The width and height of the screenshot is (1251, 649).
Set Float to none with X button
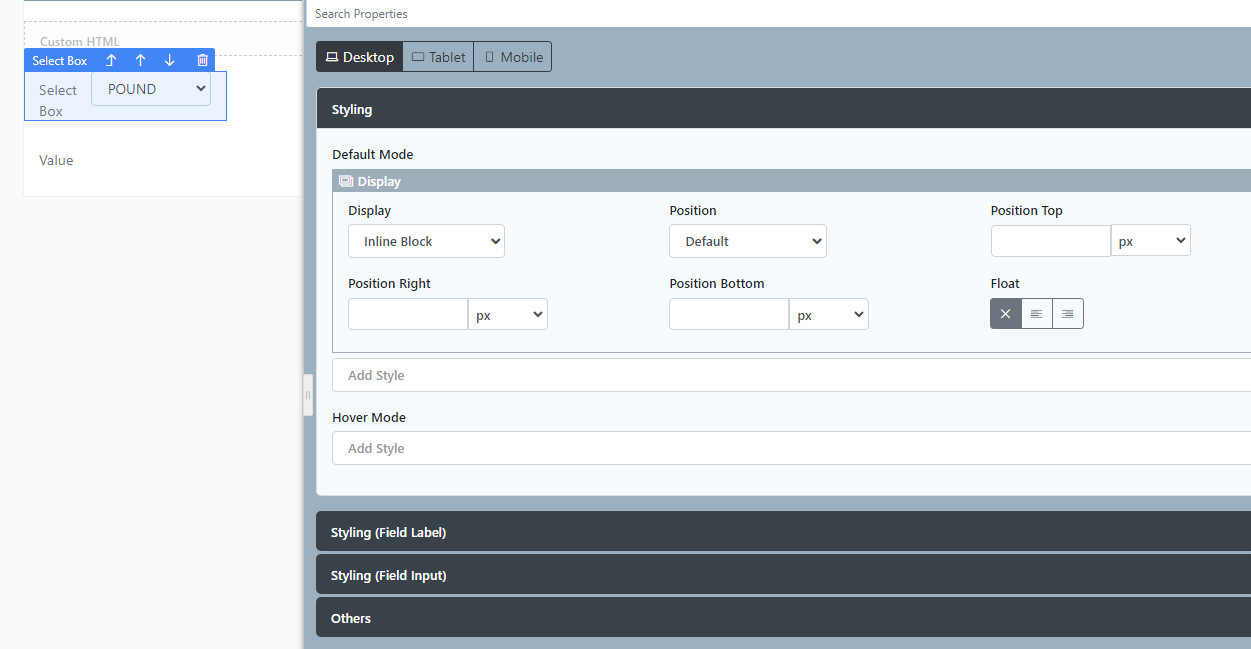coord(1006,314)
